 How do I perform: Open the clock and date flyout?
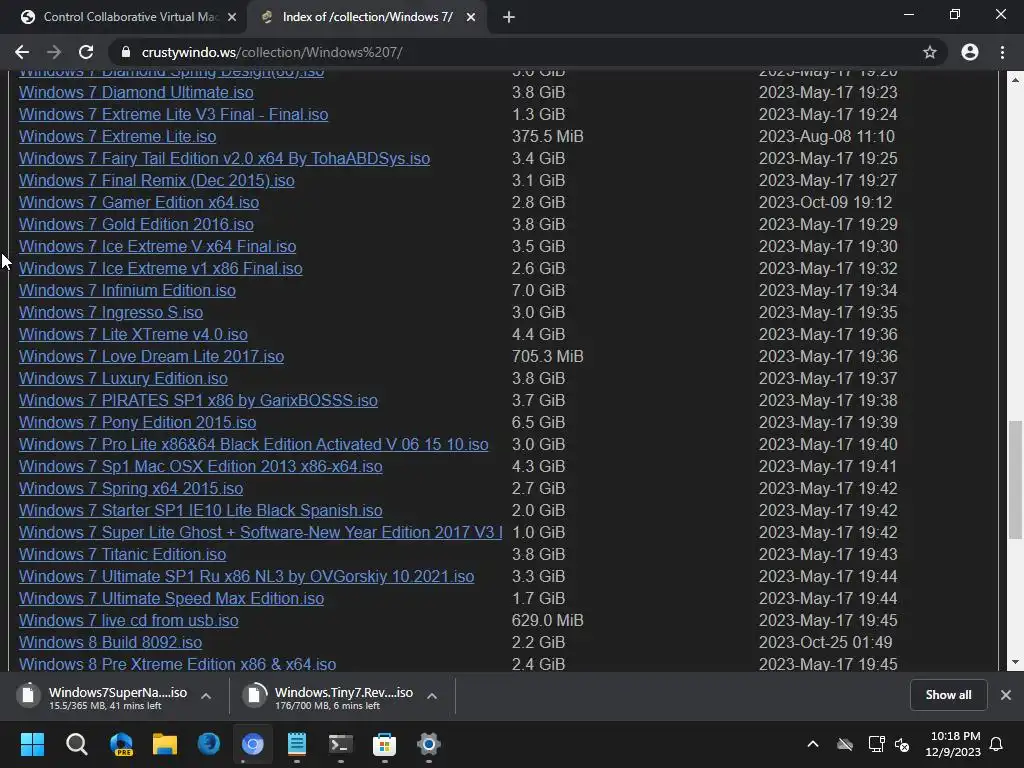953,744
